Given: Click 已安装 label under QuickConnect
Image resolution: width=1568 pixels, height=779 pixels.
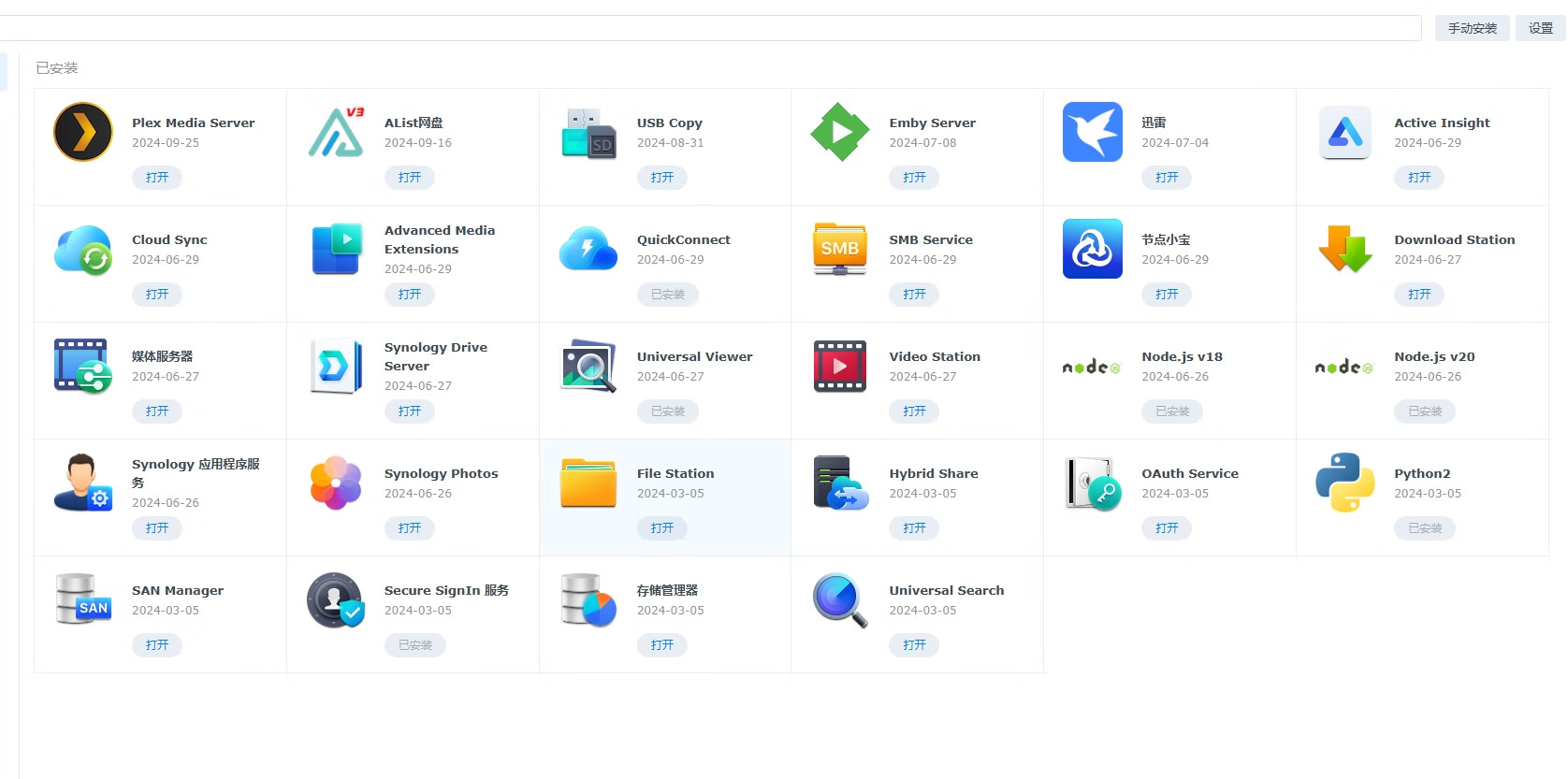Looking at the screenshot, I should coord(668,294).
